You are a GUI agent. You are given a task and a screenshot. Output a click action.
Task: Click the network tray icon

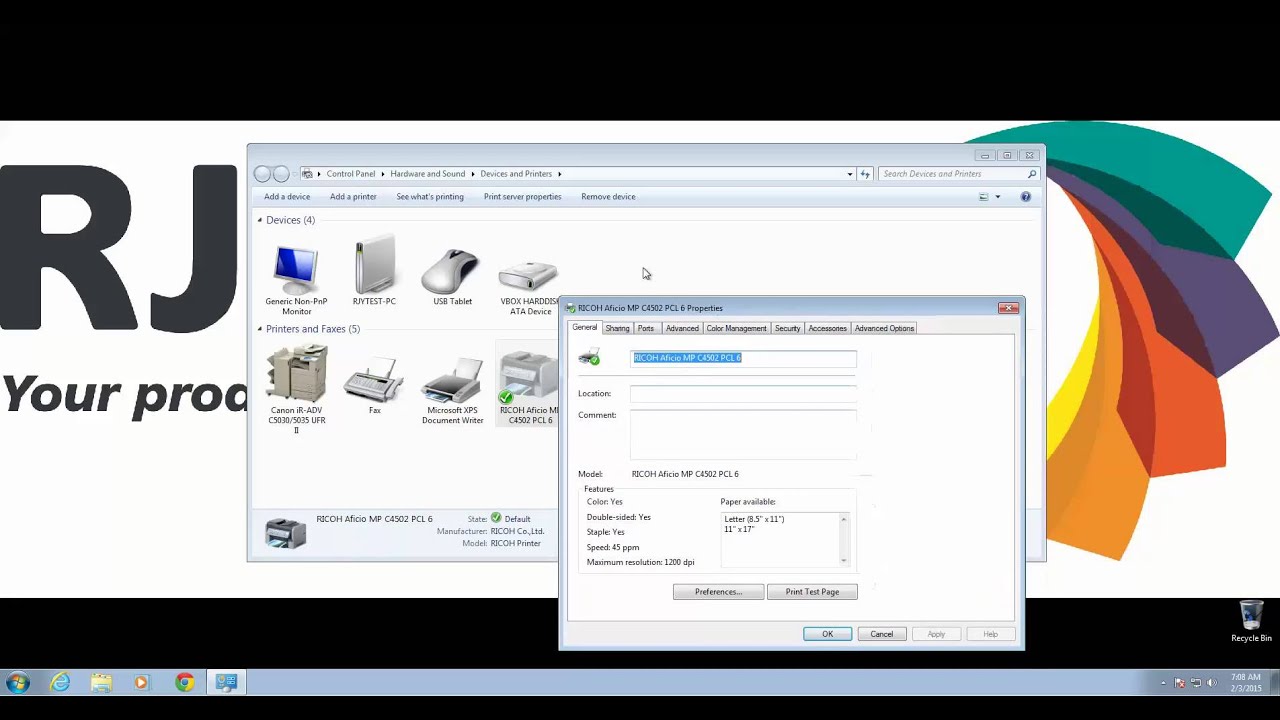pos(1195,683)
